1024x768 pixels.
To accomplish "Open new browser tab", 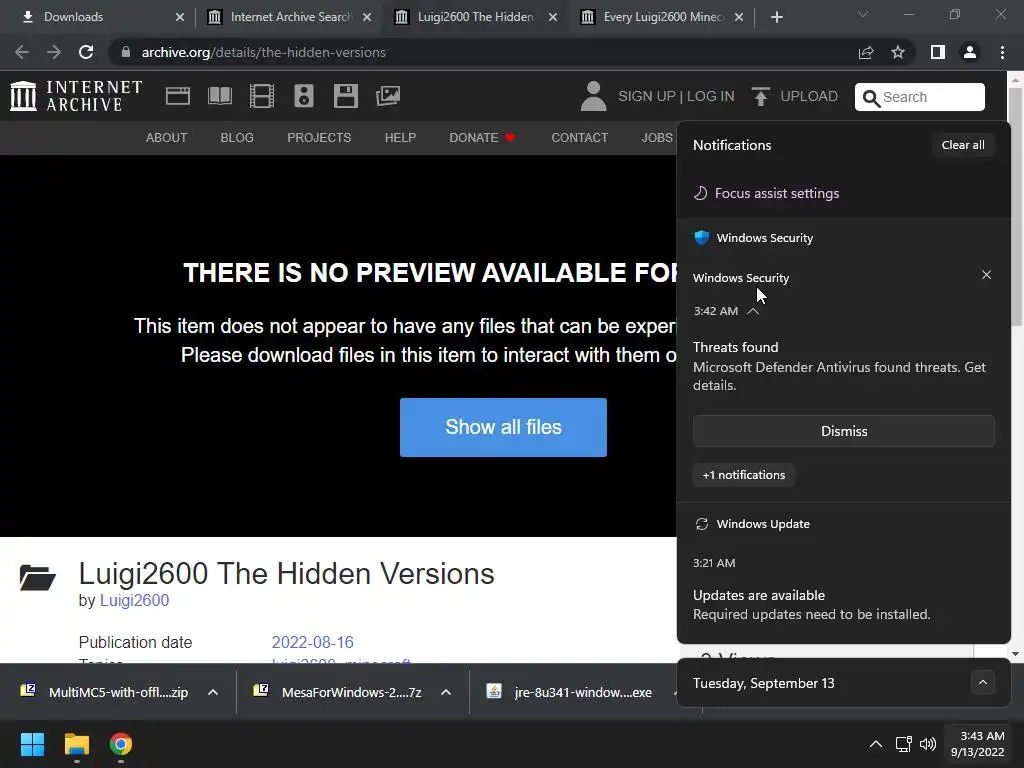I will 776,17.
